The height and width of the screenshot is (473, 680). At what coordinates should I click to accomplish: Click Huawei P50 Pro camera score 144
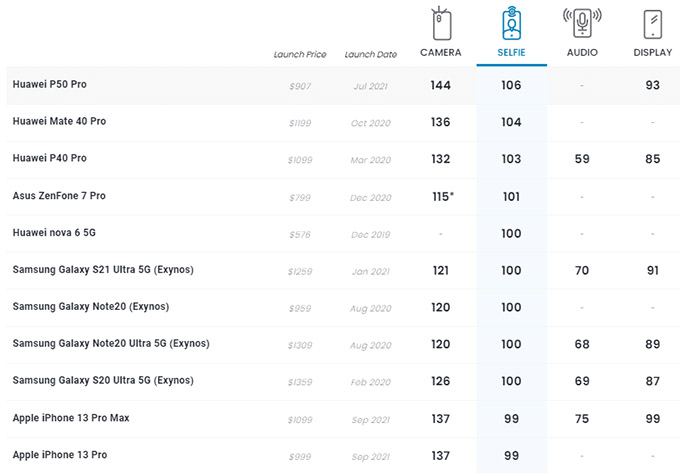pyautogui.click(x=440, y=85)
